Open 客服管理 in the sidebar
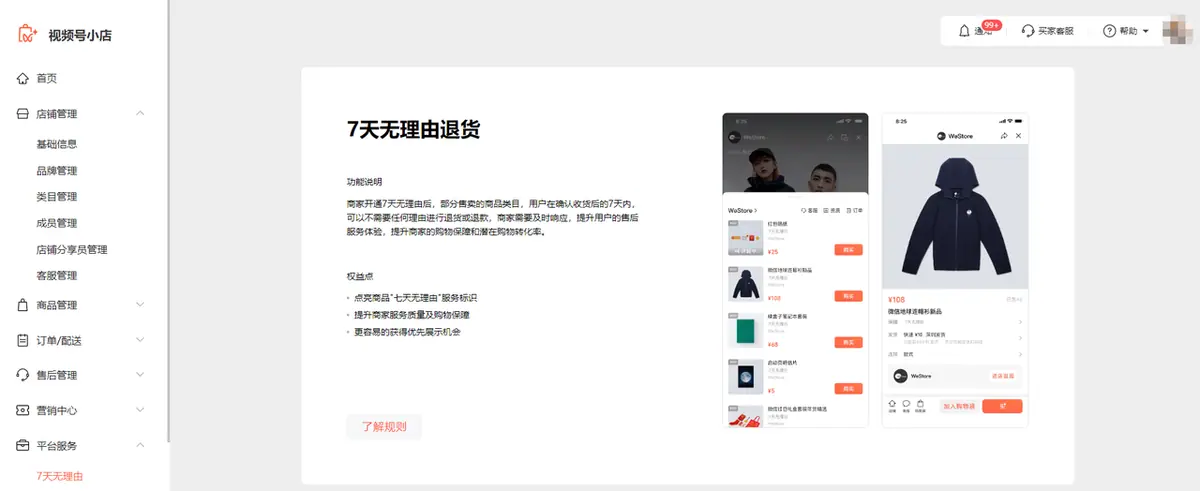The width and height of the screenshot is (1200, 491). [x=57, y=276]
